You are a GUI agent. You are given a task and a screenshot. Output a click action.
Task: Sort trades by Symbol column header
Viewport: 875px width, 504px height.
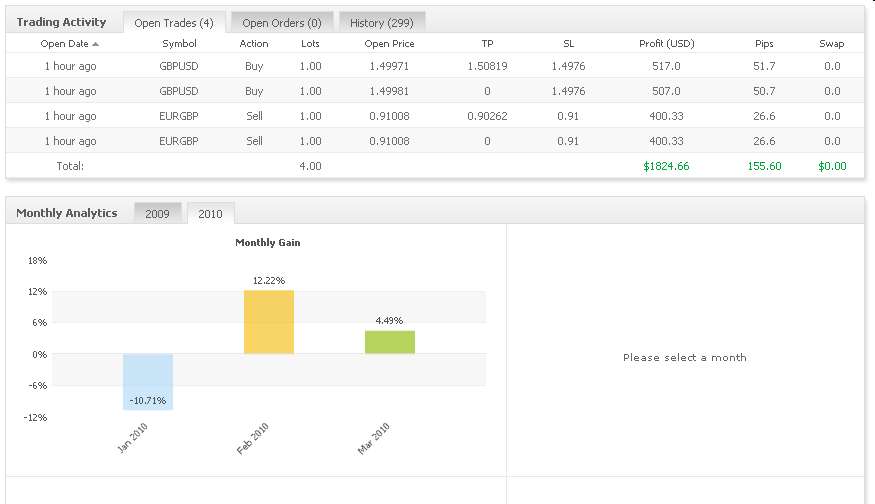(179, 44)
